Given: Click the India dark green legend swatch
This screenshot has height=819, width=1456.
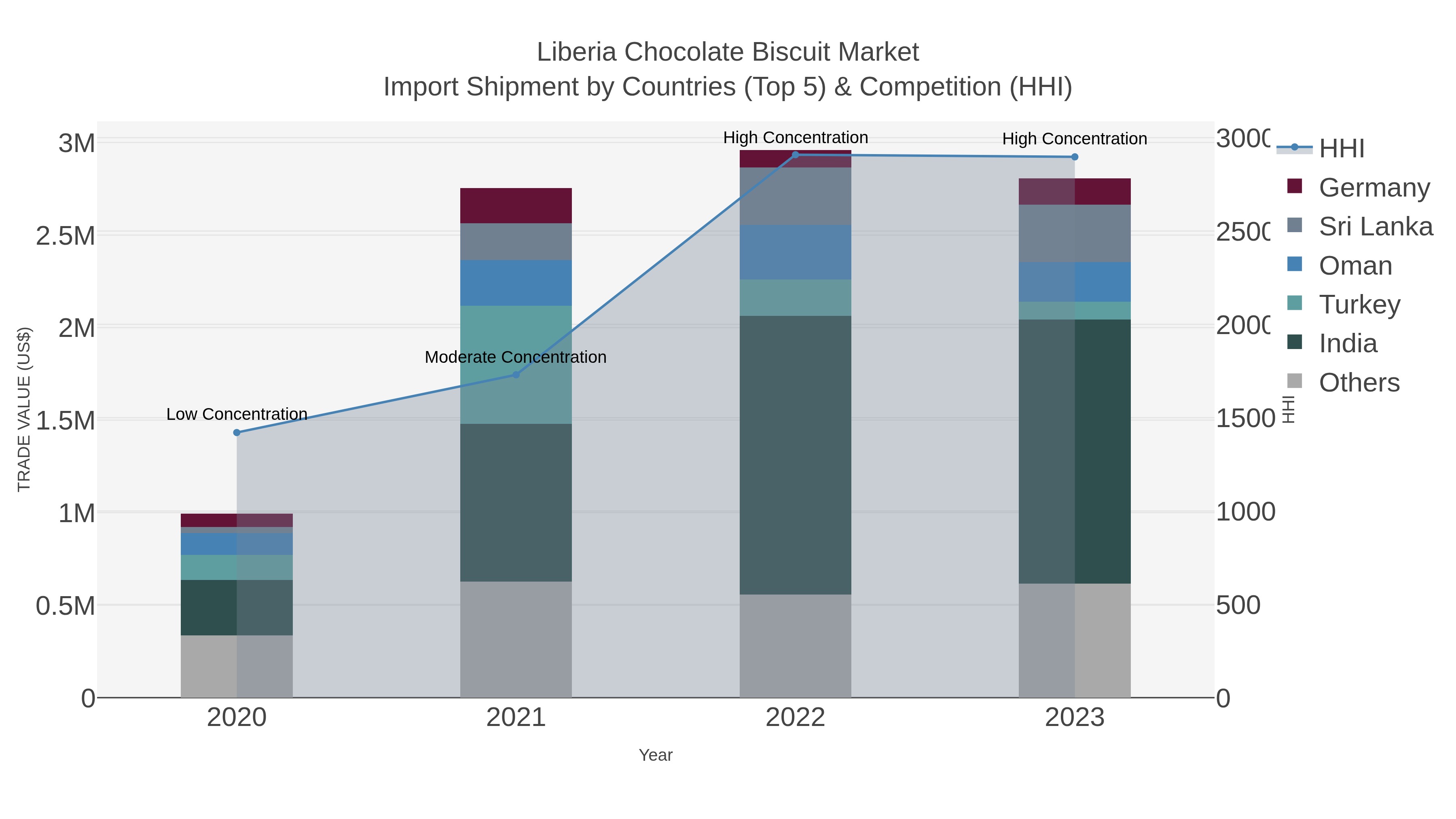Looking at the screenshot, I should (x=1294, y=342).
